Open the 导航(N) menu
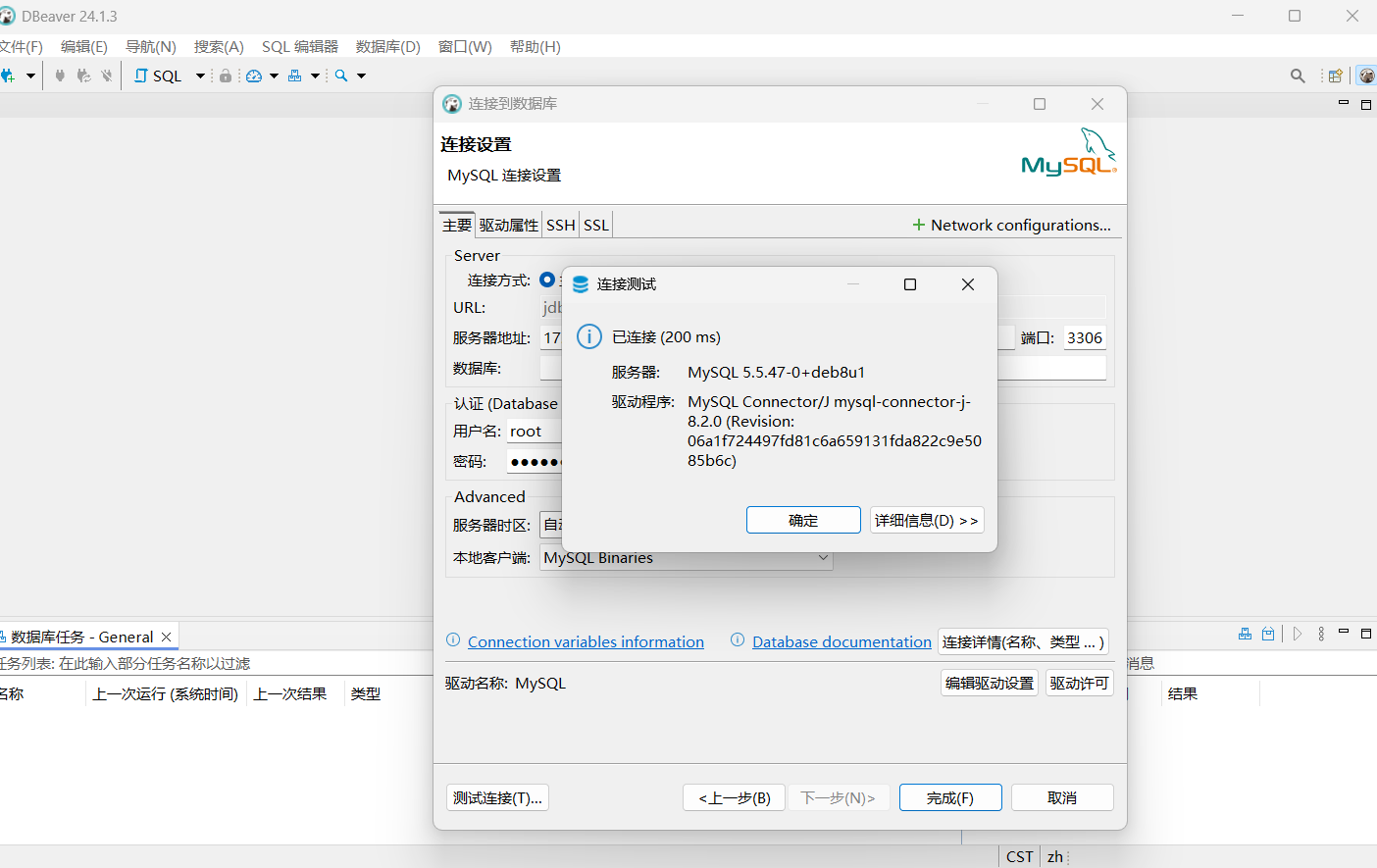The height and width of the screenshot is (868, 1377). click(151, 46)
